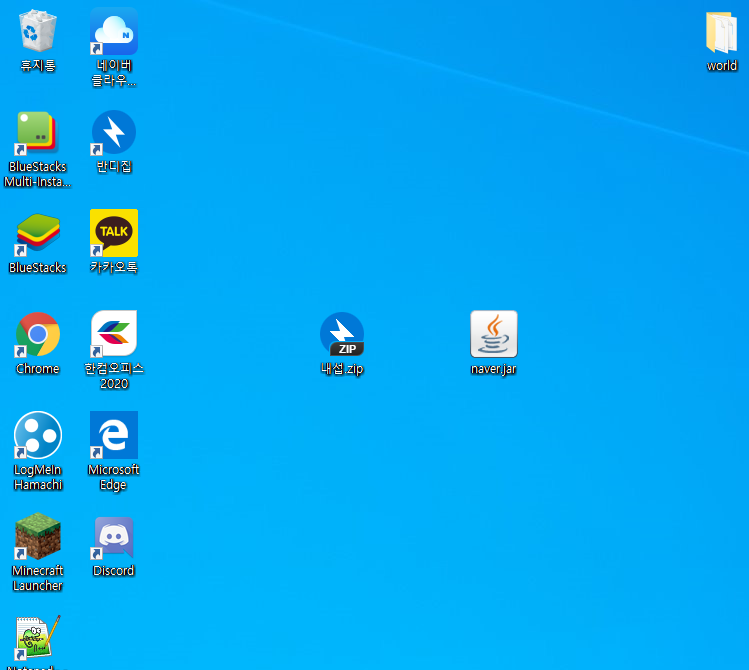749x670 pixels.
Task: Click the 'Chrome' label text
Action: point(38,369)
